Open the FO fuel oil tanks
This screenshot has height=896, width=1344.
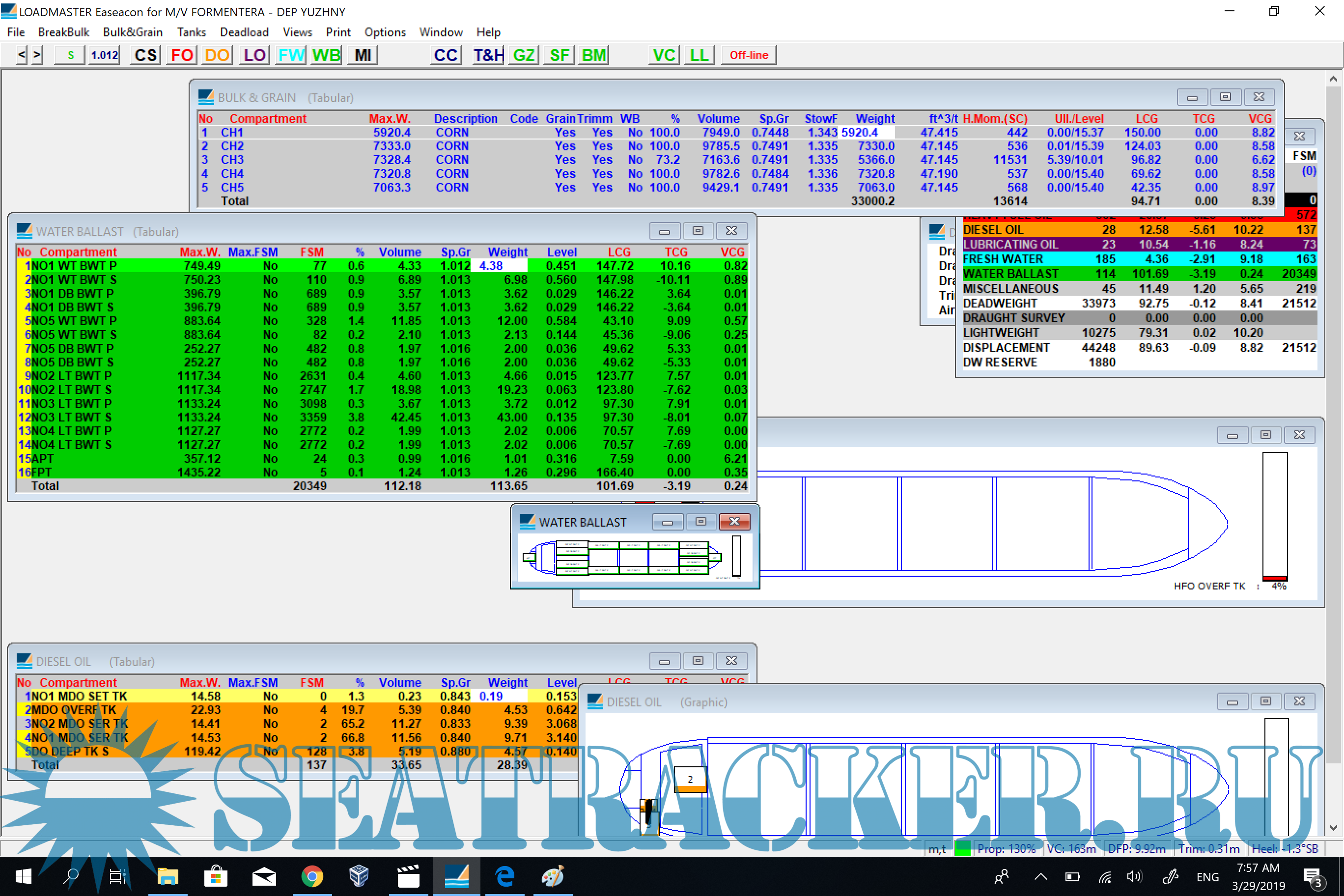click(182, 55)
